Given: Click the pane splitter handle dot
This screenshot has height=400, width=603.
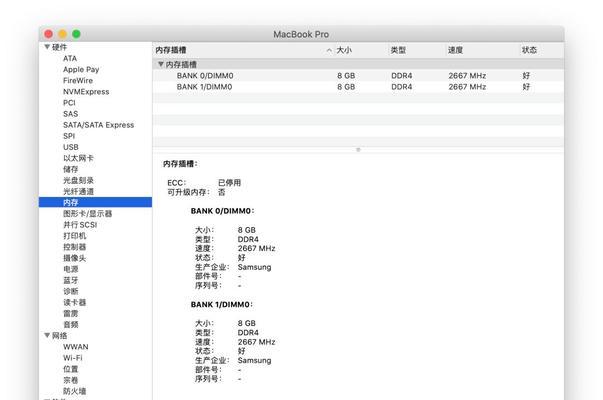Looking at the screenshot, I should click(358, 150).
